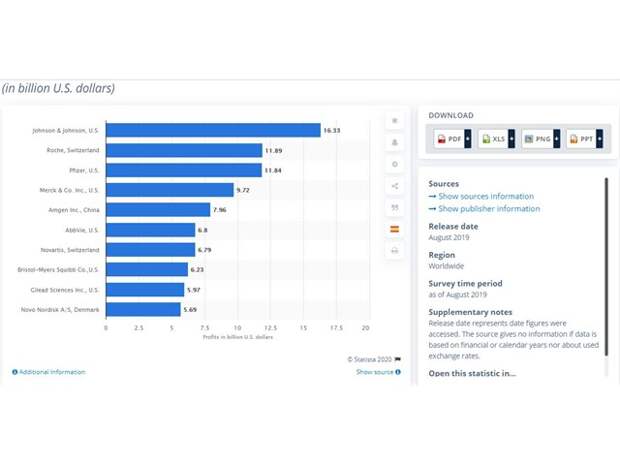
Task: Click the info panel vertical scrollbar
Action: pos(606,268)
